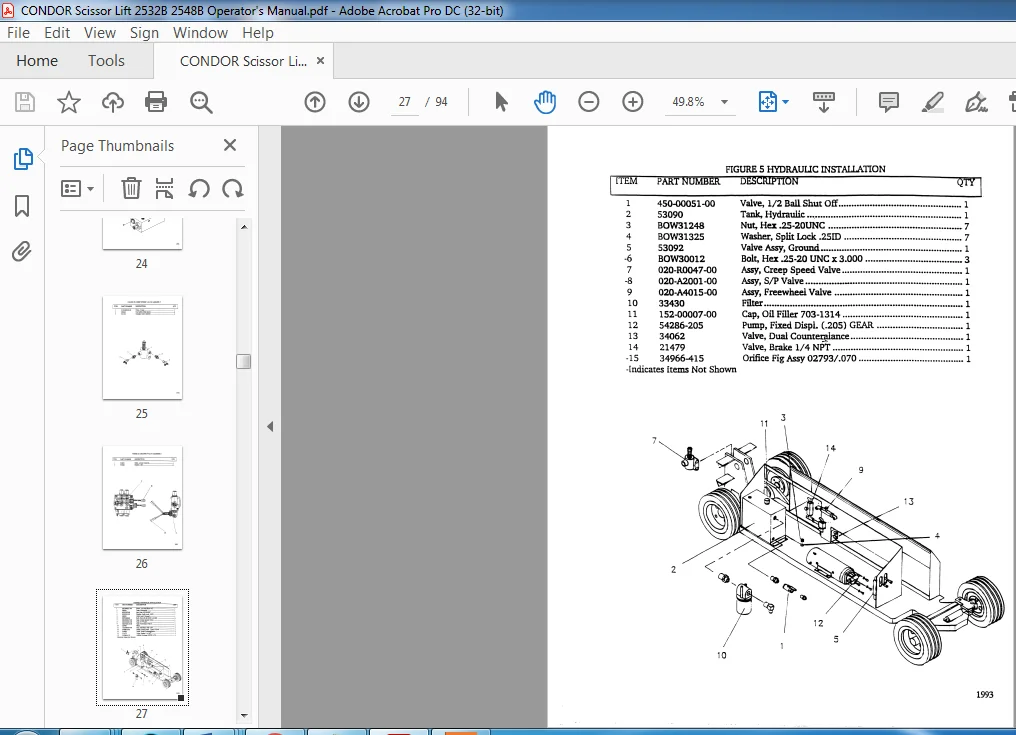The height and width of the screenshot is (735, 1016).
Task: Open the zoom percentage dropdown
Action: pos(724,102)
